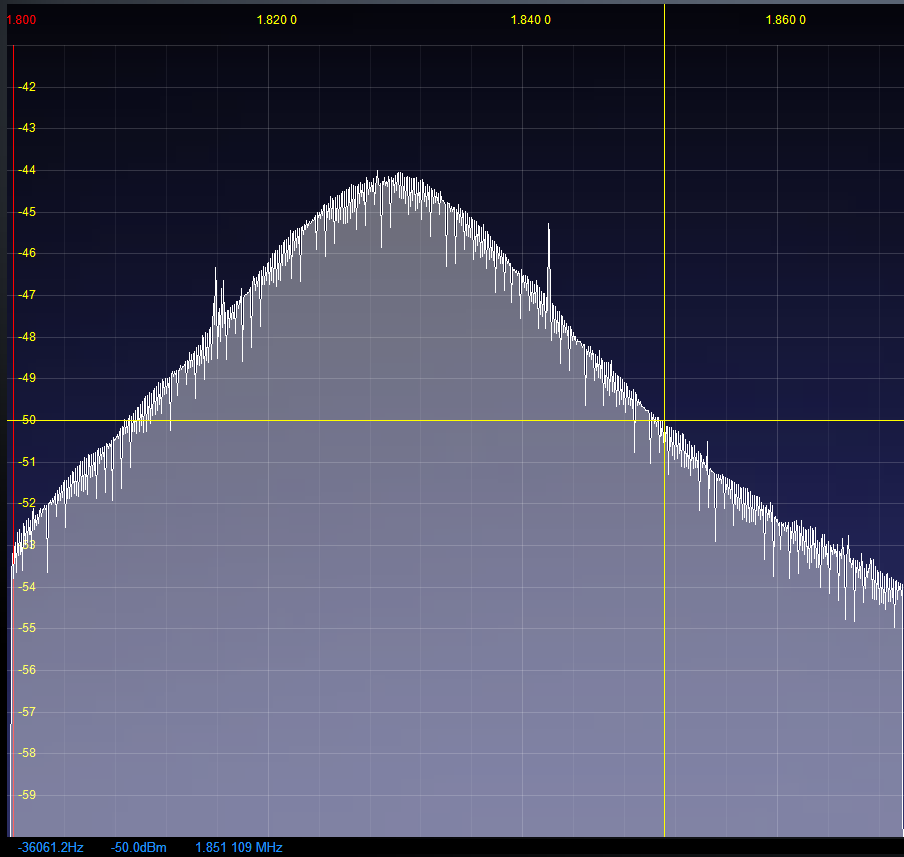Click the -36061.2Hz offset readout
The height and width of the screenshot is (857, 904).
[x=51, y=848]
